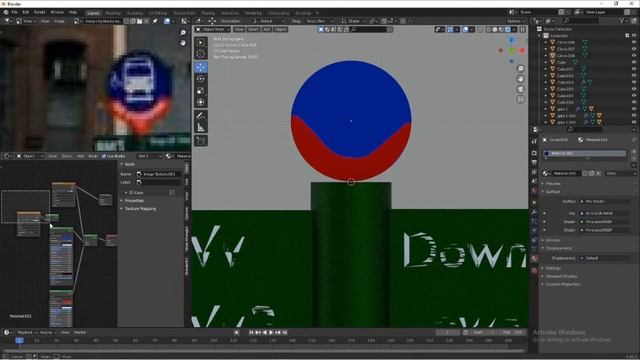Open the Window menu
Viewport: 640px width, 360px height.
(x=57, y=12)
